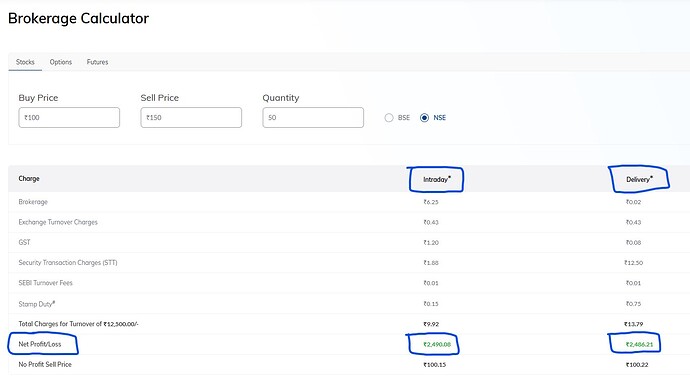Select the NSE exchange radio button
Viewport: 690px width, 387px height.
pos(424,118)
